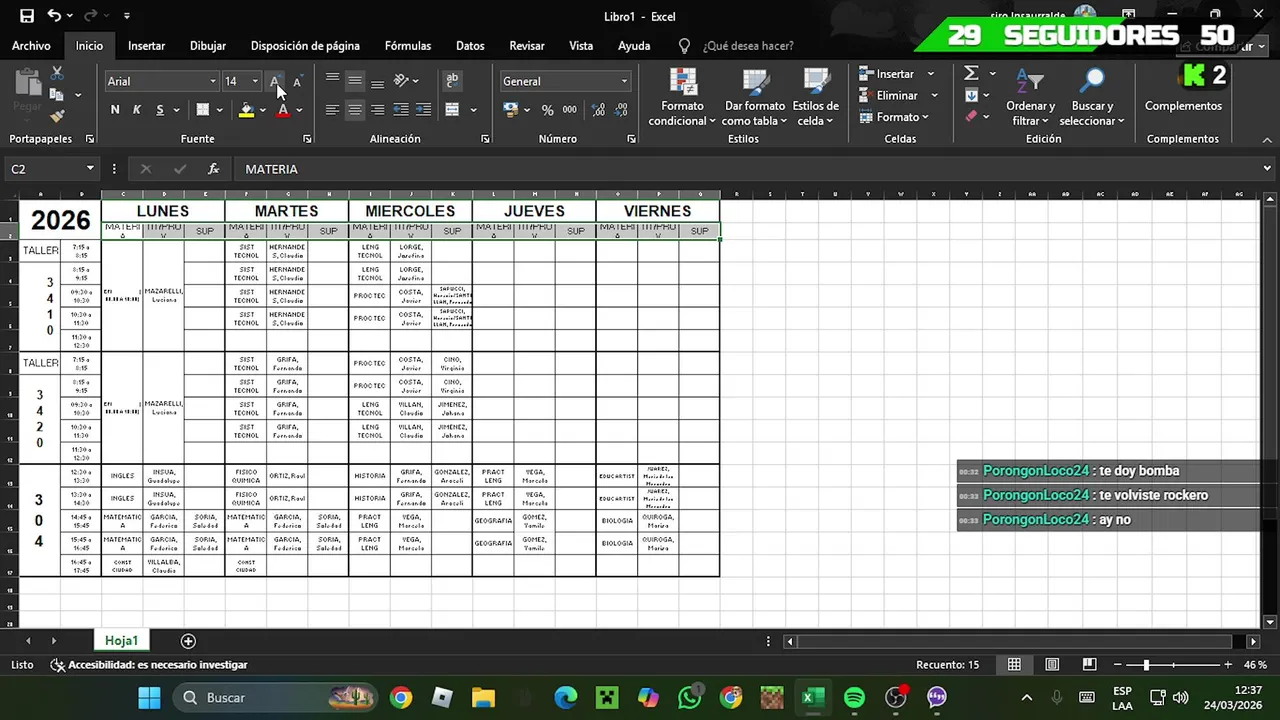Toggle underline (S) formatting

160,110
